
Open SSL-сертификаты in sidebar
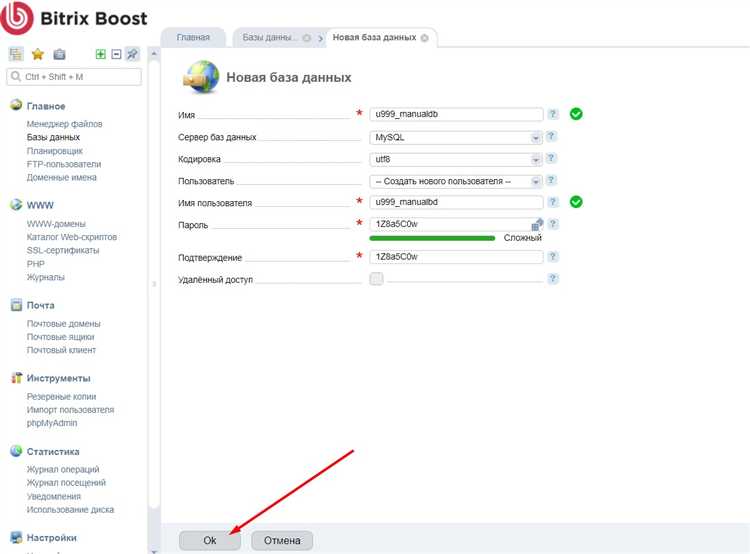(63, 250)
